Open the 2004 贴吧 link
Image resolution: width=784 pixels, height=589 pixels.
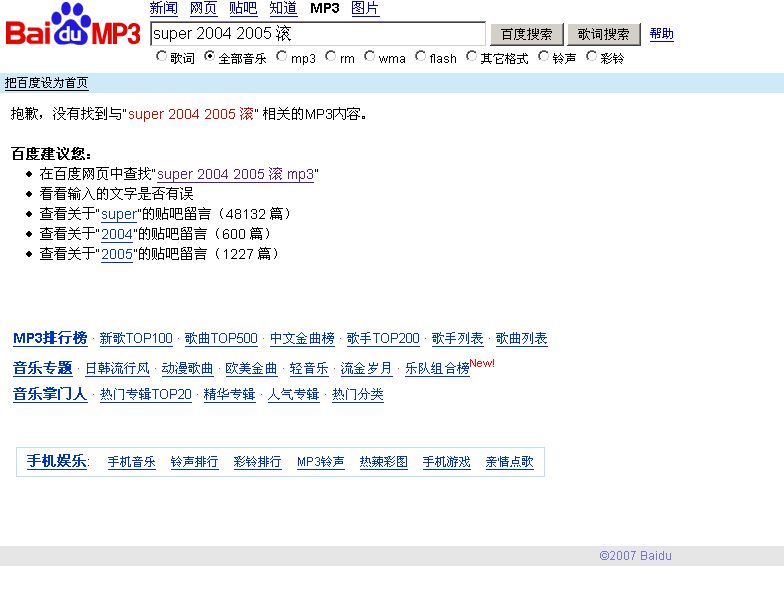[x=116, y=234]
